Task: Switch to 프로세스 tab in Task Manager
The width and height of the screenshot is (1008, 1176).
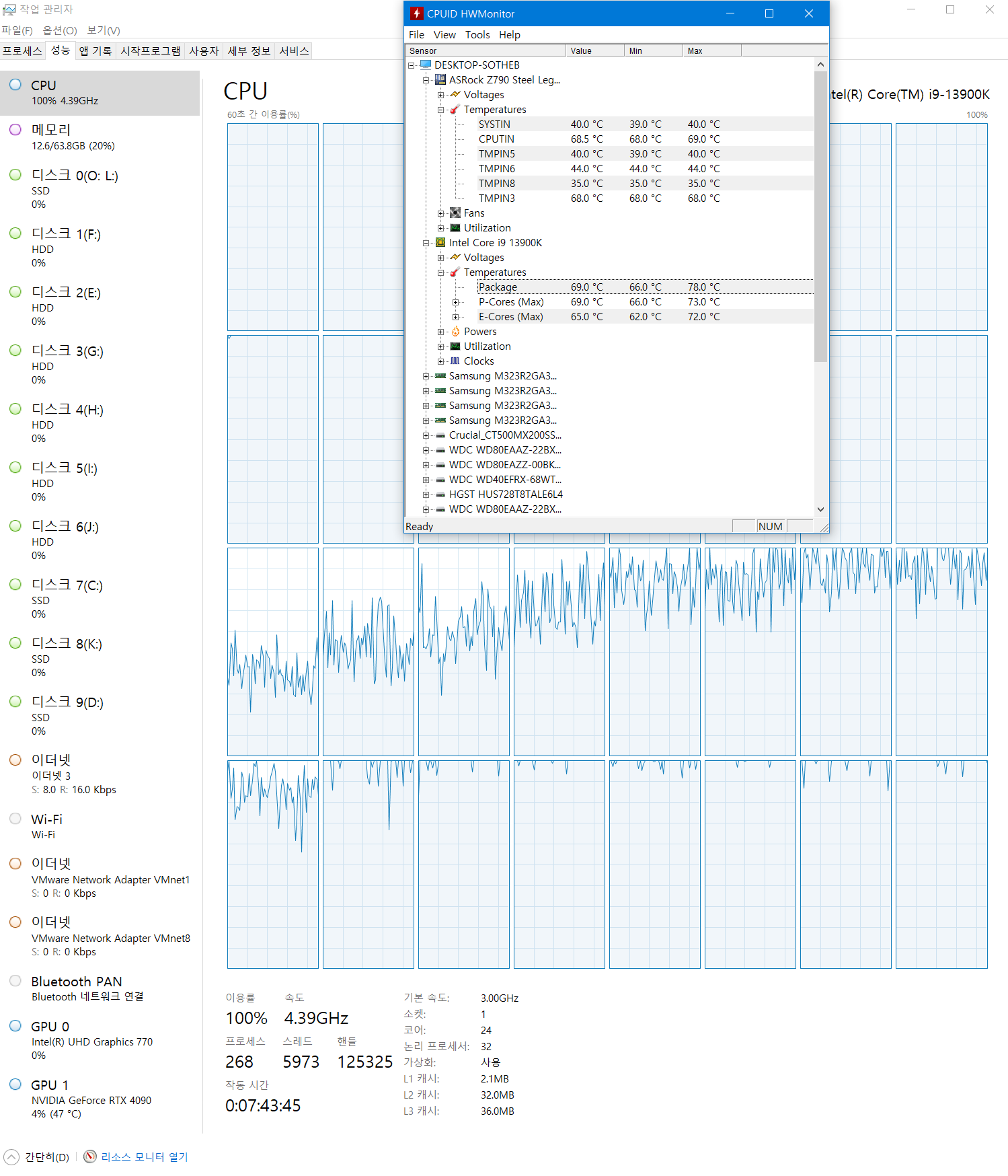Action: click(x=22, y=50)
